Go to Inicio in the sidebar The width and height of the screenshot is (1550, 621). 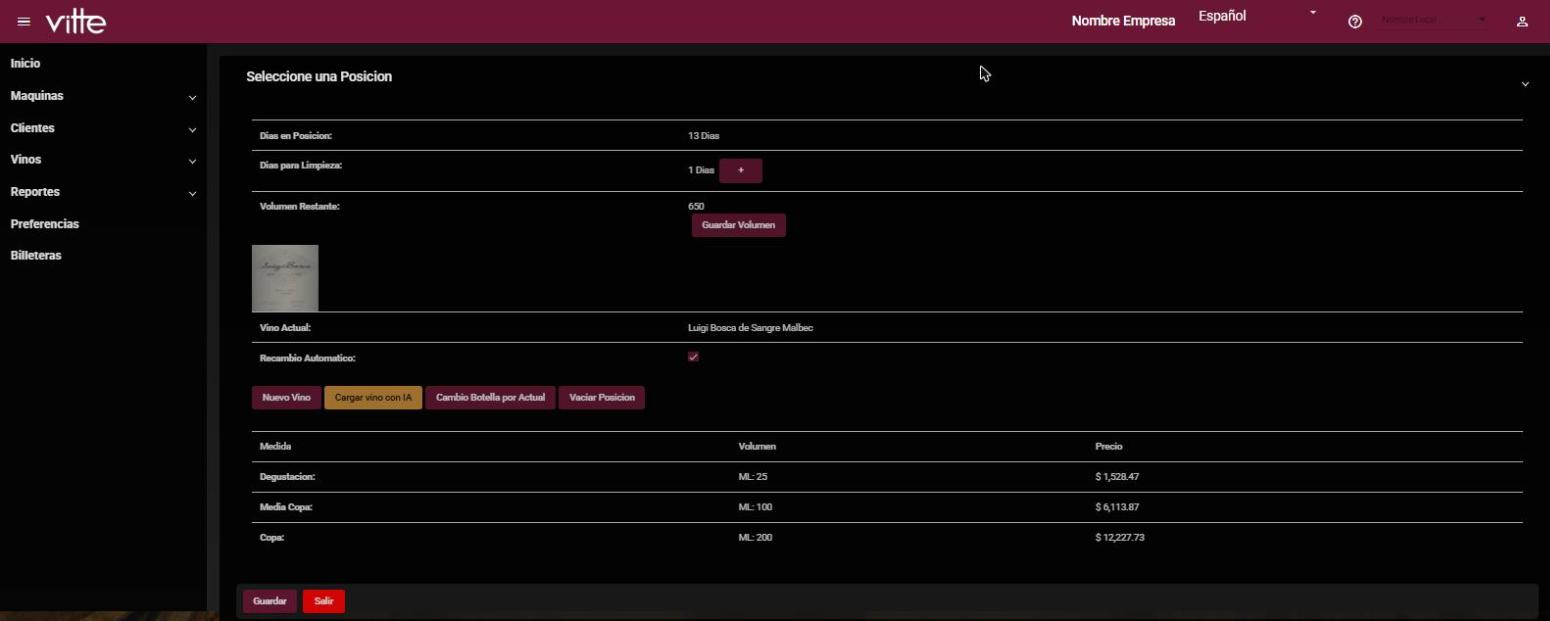[x=26, y=63]
